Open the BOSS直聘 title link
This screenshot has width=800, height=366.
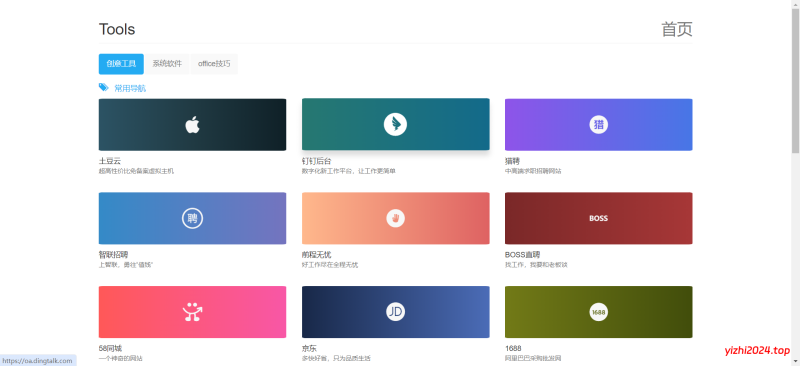[x=522, y=255]
